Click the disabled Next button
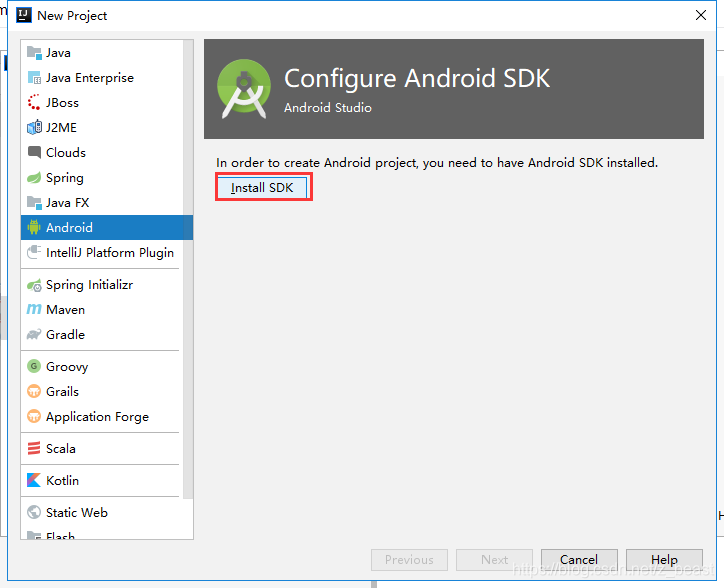 coord(495,560)
